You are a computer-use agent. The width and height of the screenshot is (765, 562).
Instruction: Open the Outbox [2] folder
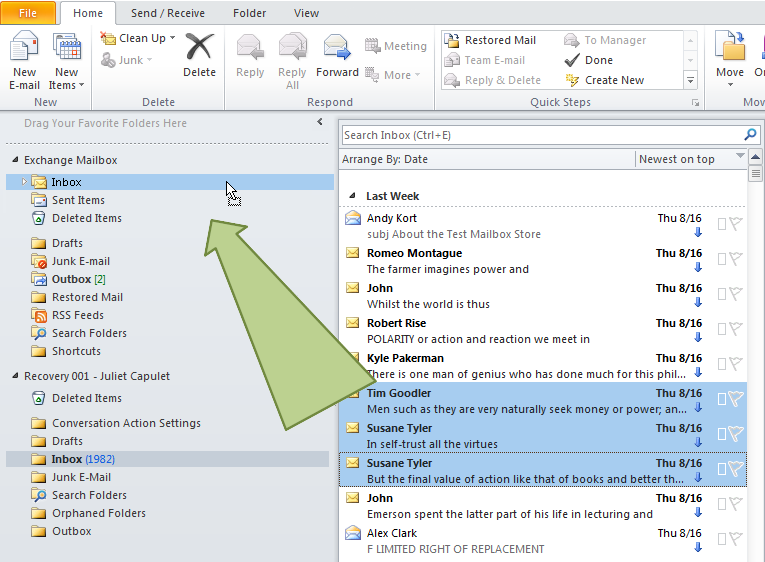click(x=78, y=279)
